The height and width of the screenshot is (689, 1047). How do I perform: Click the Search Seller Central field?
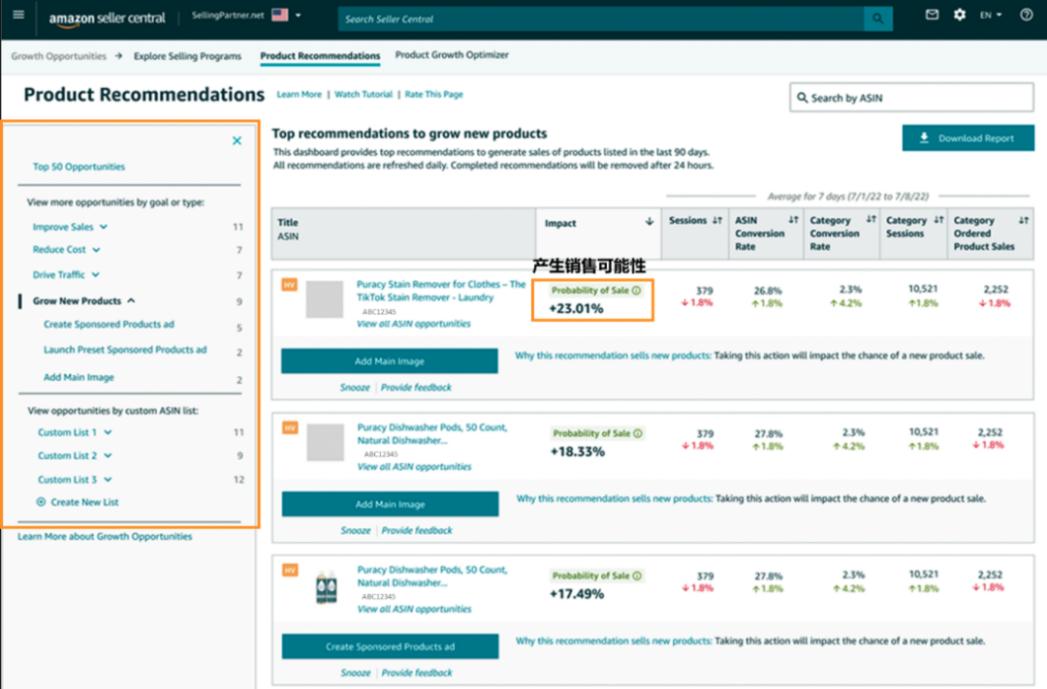600,19
